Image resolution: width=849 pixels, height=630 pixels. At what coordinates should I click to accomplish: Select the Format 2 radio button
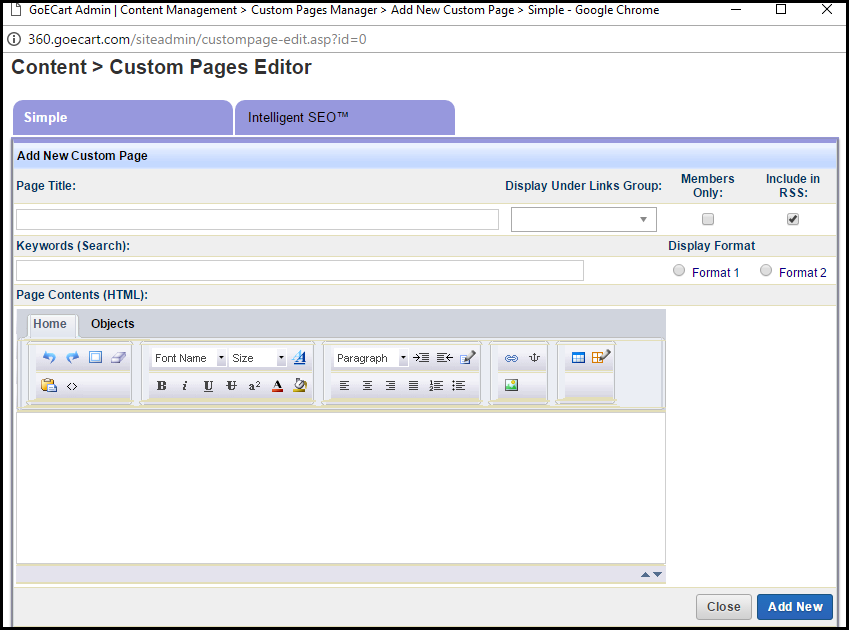coord(766,270)
